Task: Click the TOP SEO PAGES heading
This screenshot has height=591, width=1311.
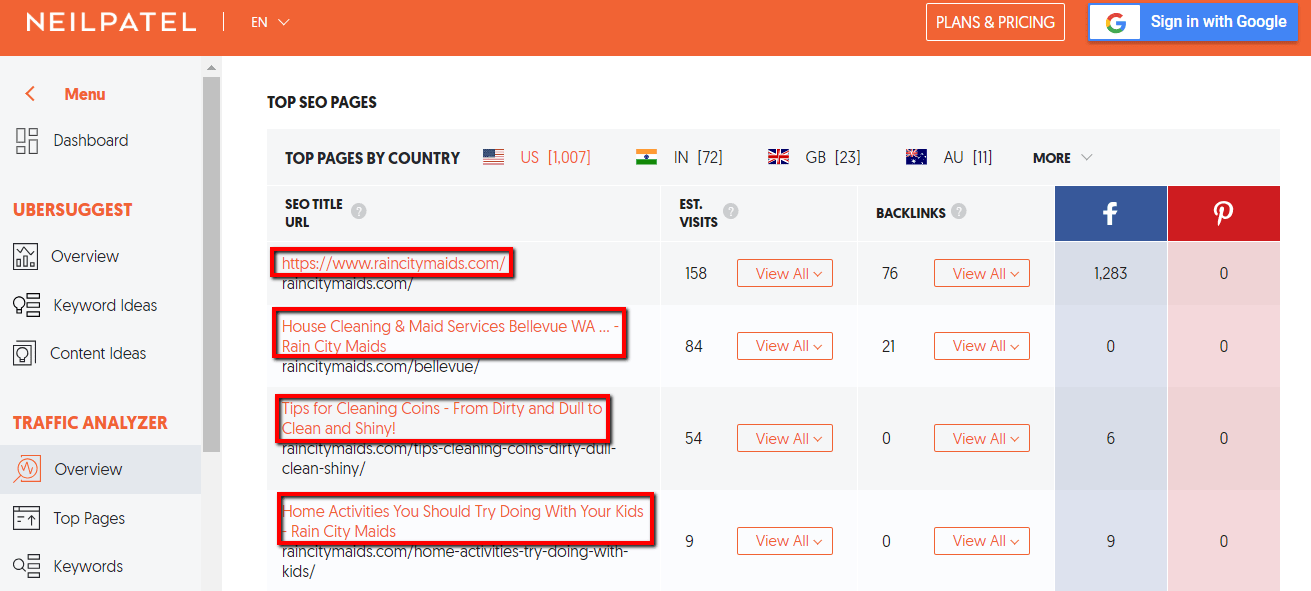Action: (322, 102)
